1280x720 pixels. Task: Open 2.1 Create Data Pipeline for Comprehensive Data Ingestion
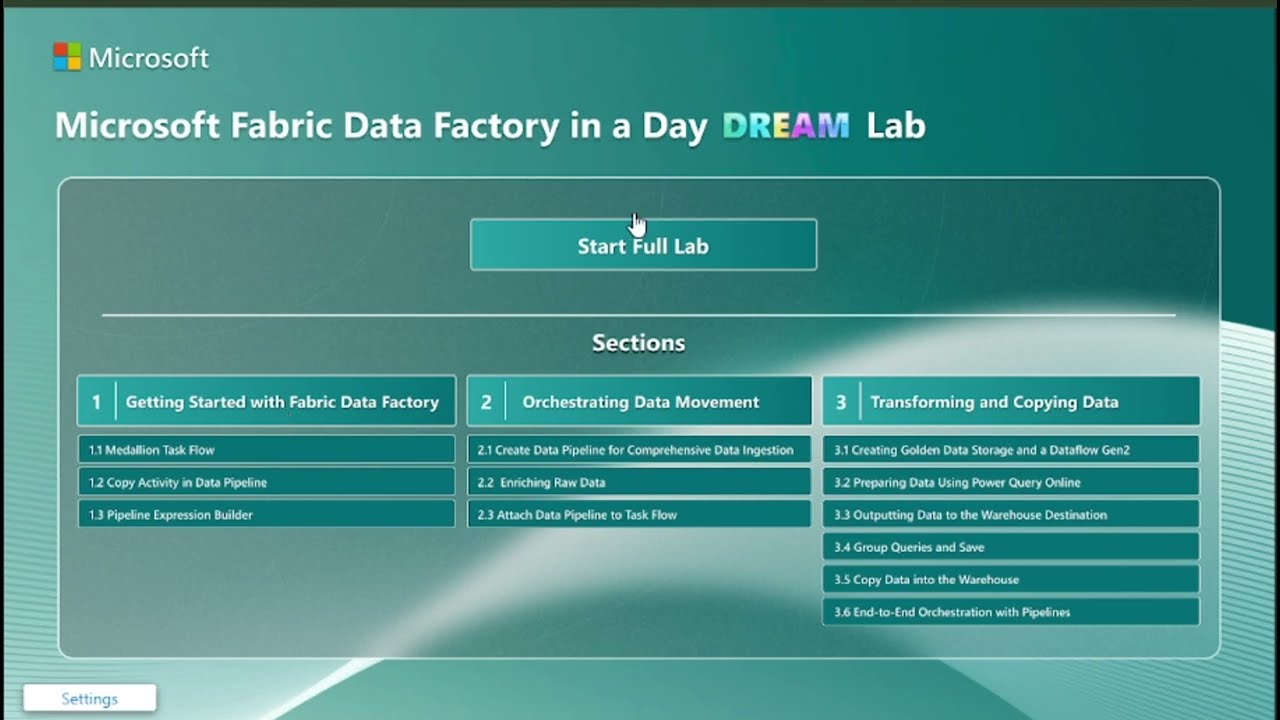tap(639, 450)
